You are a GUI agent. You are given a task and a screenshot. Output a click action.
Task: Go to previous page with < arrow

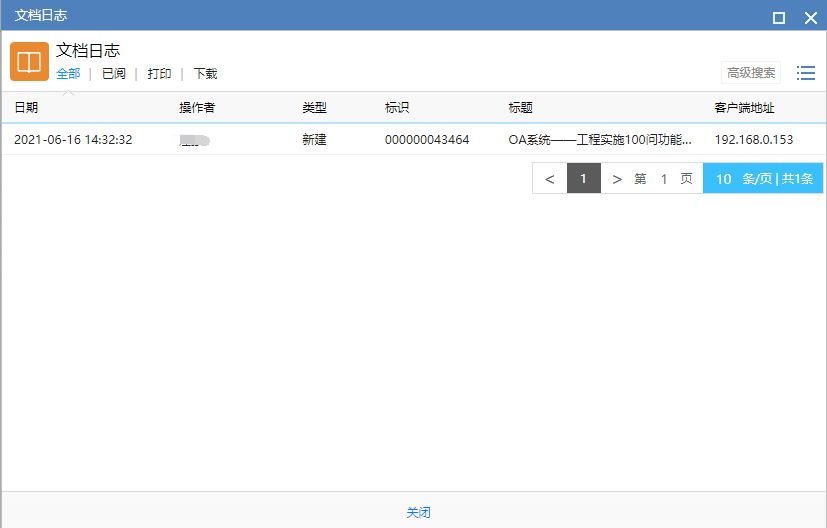(549, 179)
